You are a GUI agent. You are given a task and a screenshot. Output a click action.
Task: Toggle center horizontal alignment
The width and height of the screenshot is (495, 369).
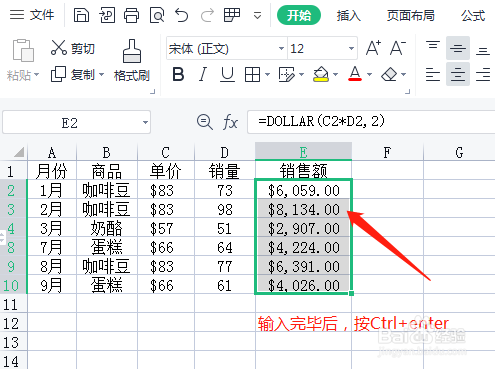click(458, 74)
